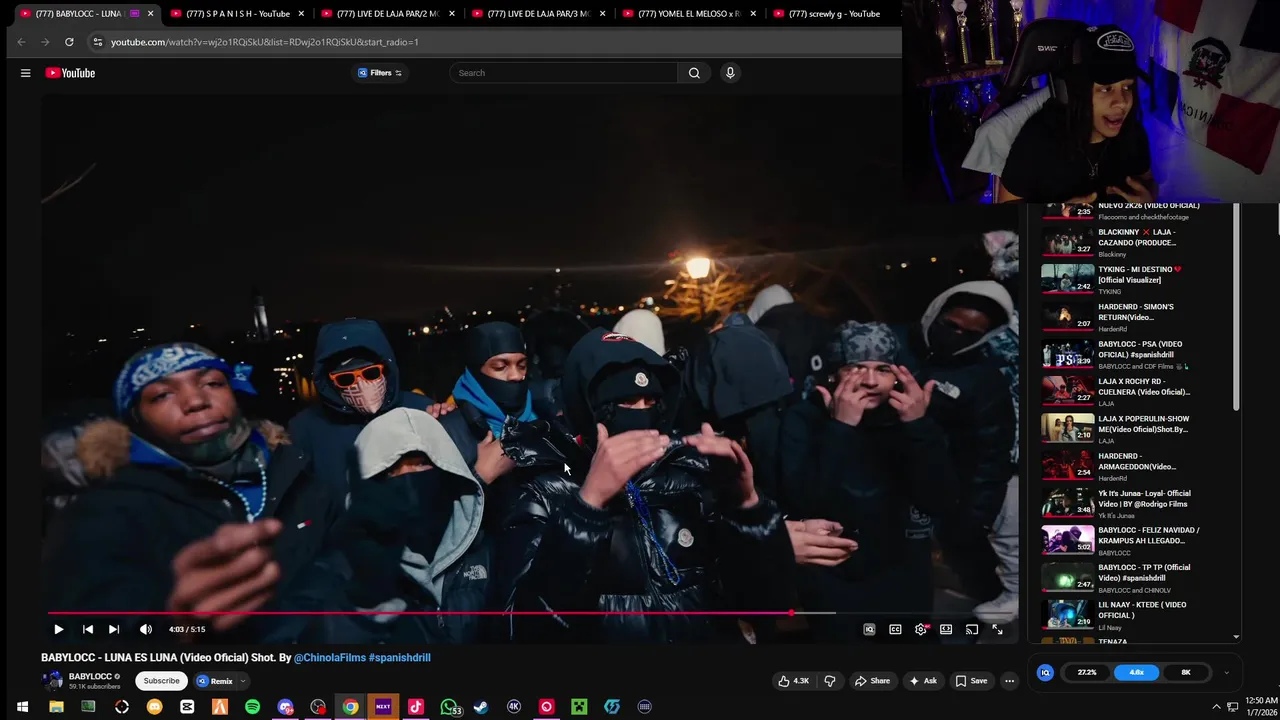This screenshot has height=720, width=1280.
Task: Switch to the LIVE DE LAJA PAR/3 tab
Action: (539, 14)
